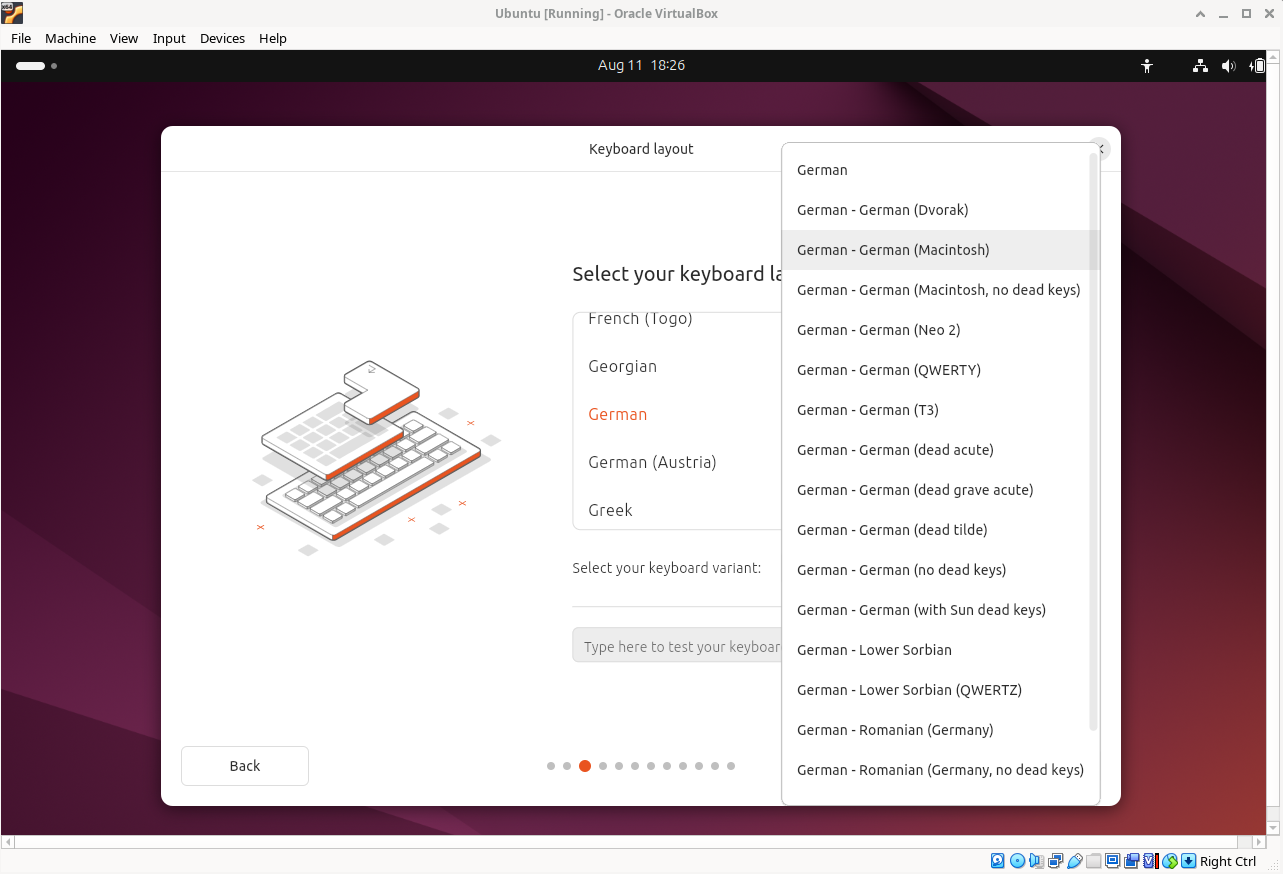The height and width of the screenshot is (874, 1283).
Task: Select Greek in the keyboard layout list
Action: 610,510
